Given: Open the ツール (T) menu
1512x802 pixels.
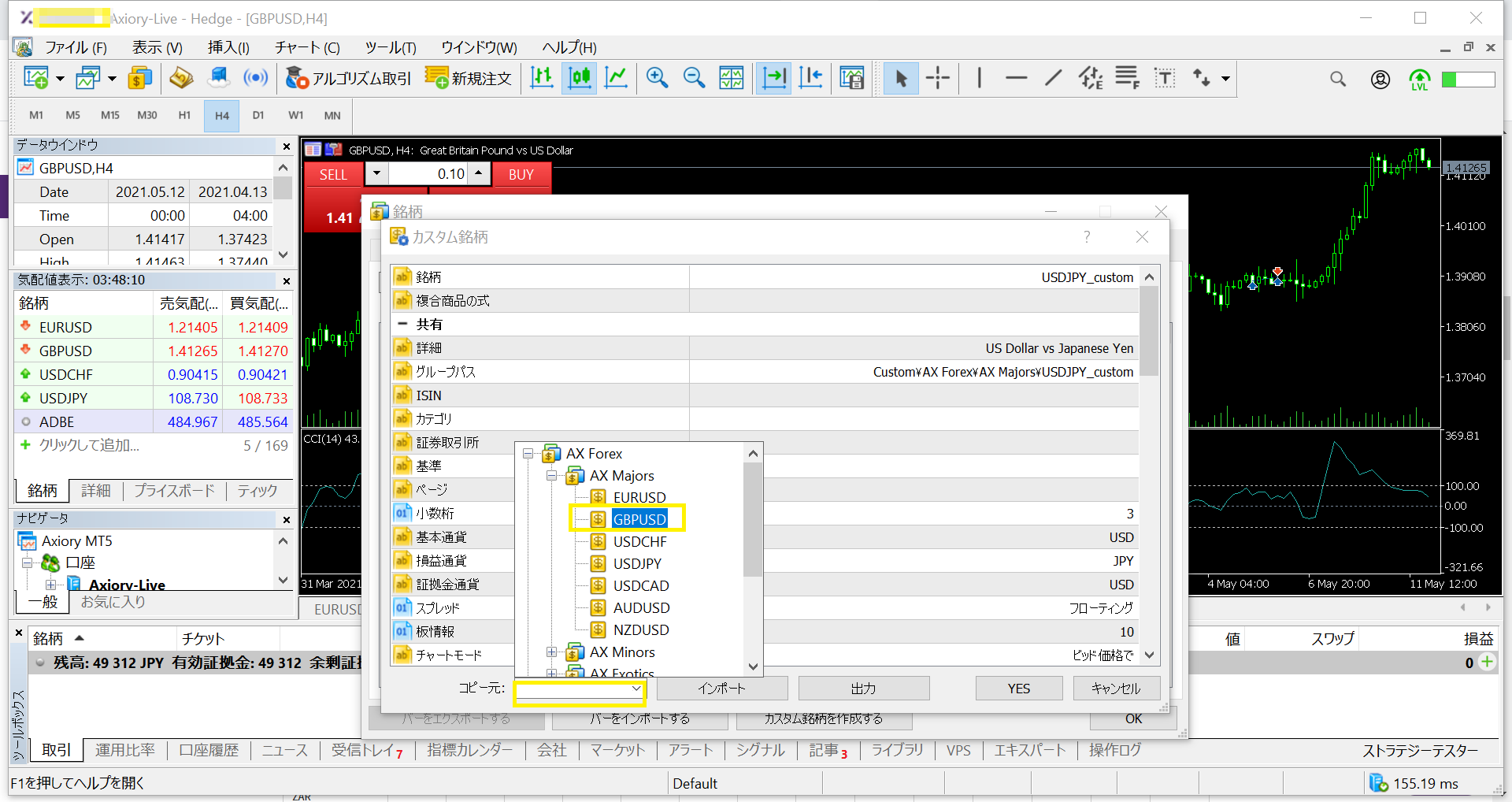Looking at the screenshot, I should point(391,47).
